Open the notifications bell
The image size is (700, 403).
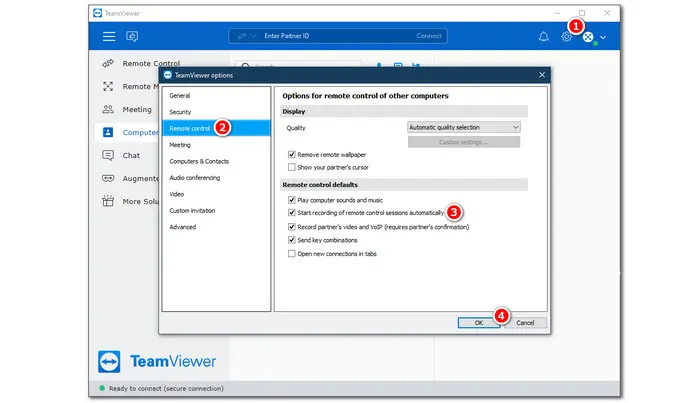(543, 37)
